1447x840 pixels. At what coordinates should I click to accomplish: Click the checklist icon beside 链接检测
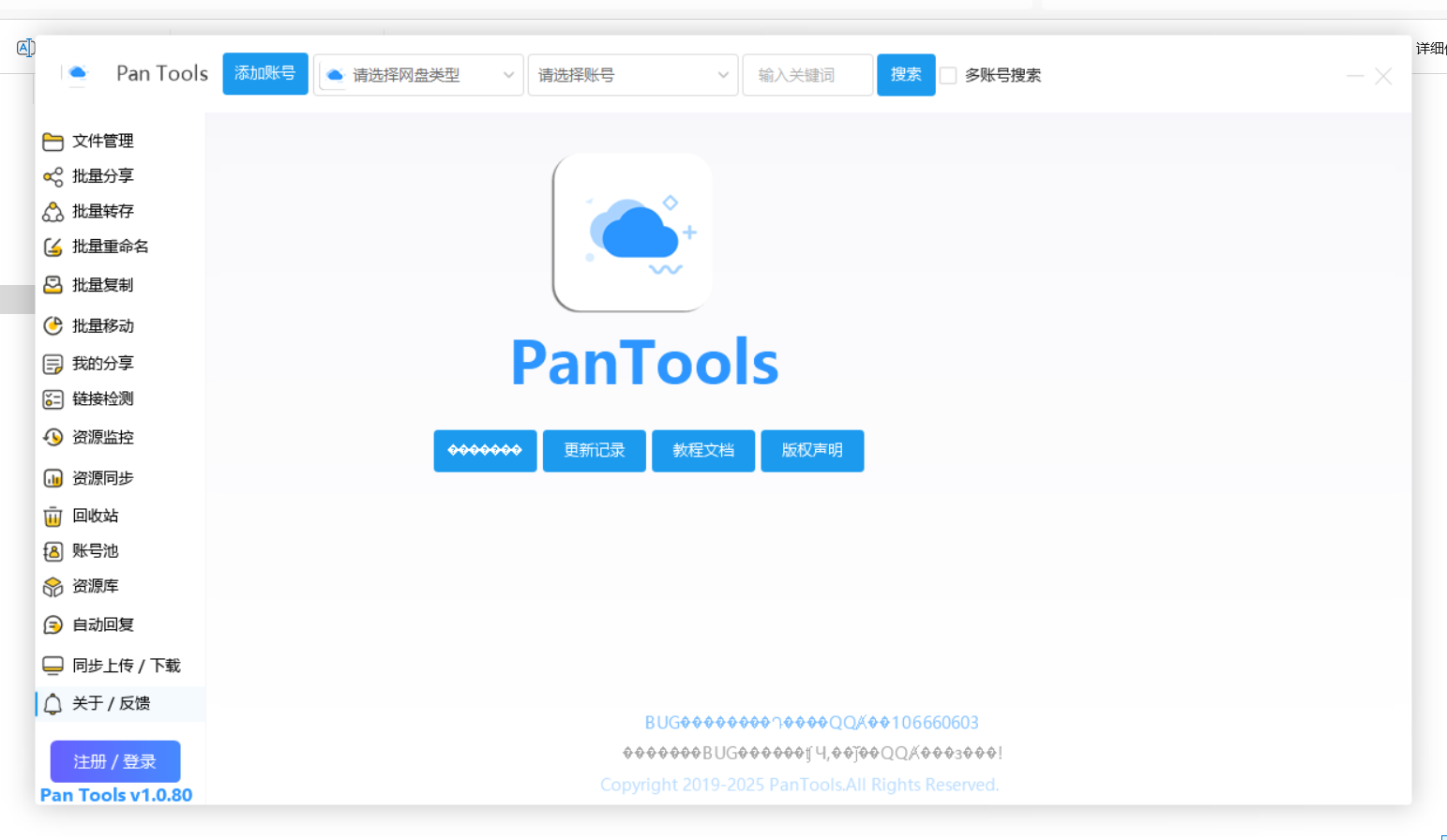(53, 399)
